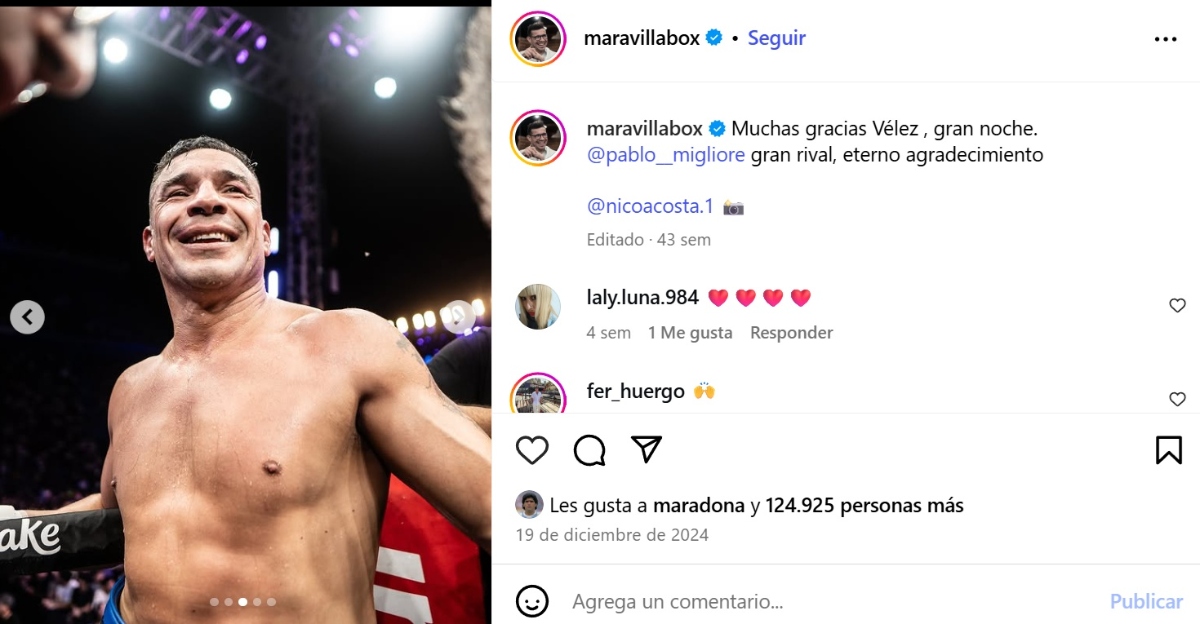Follow maravillabox with Seguir

click(777, 38)
